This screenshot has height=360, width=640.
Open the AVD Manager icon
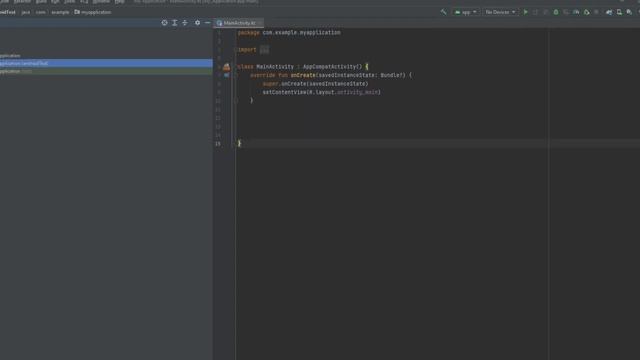point(619,12)
